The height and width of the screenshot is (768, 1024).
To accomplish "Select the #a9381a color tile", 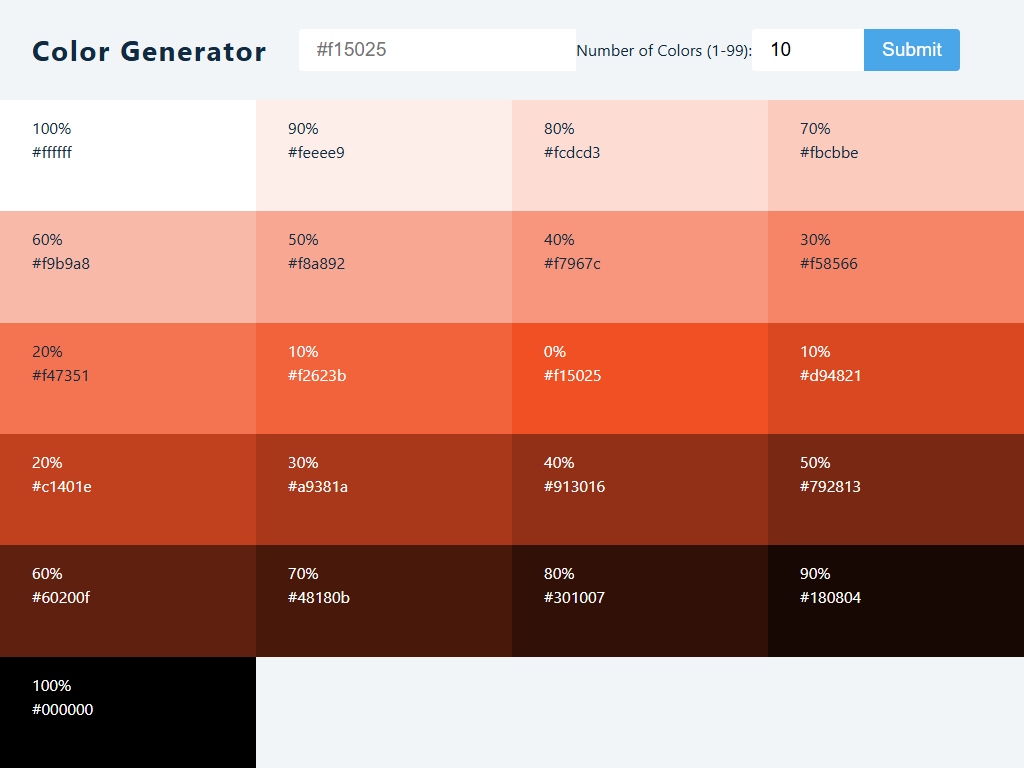I will (x=384, y=489).
